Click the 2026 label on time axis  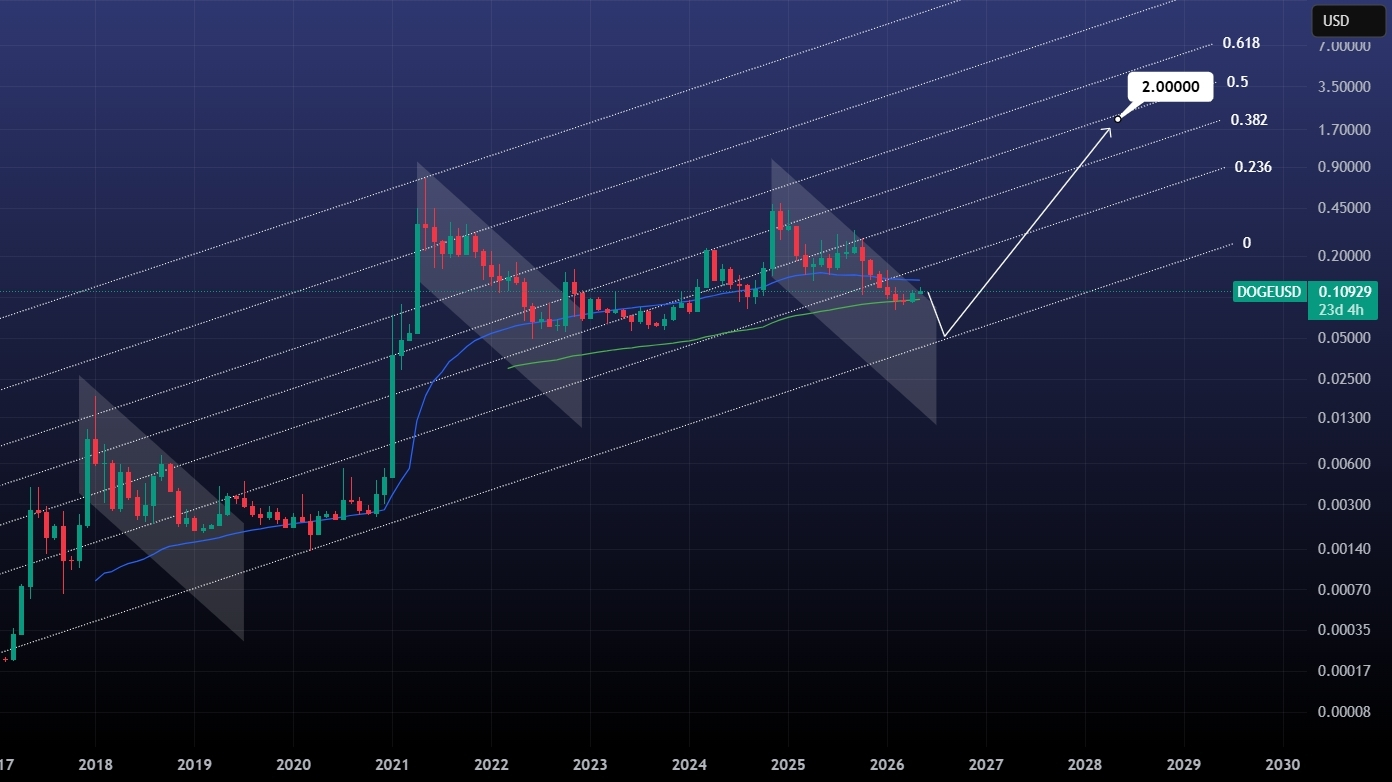(x=887, y=763)
